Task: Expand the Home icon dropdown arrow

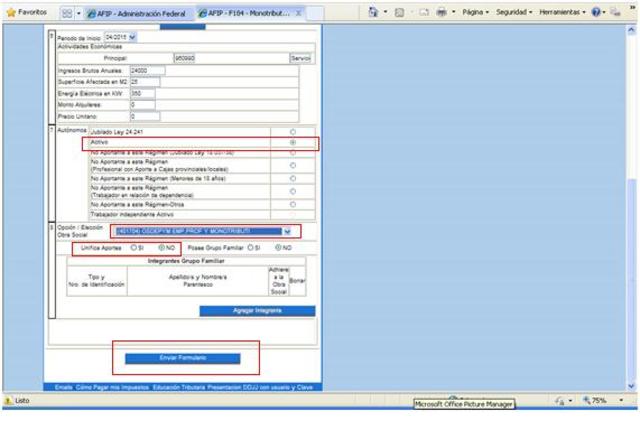Action: tap(385, 12)
